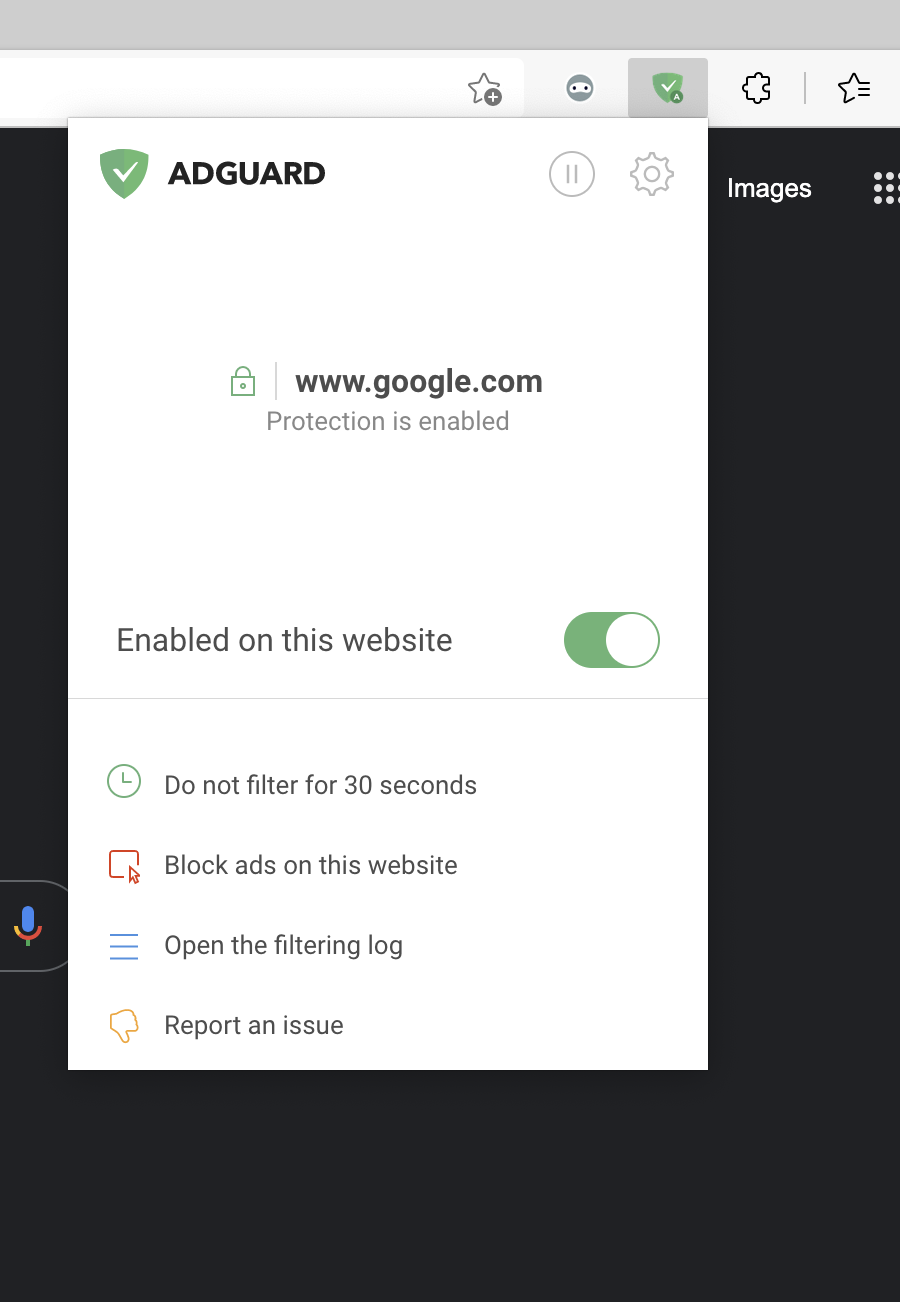Open AdGuard settings via the gear icon
Image resolution: width=900 pixels, height=1302 pixels.
pos(651,173)
